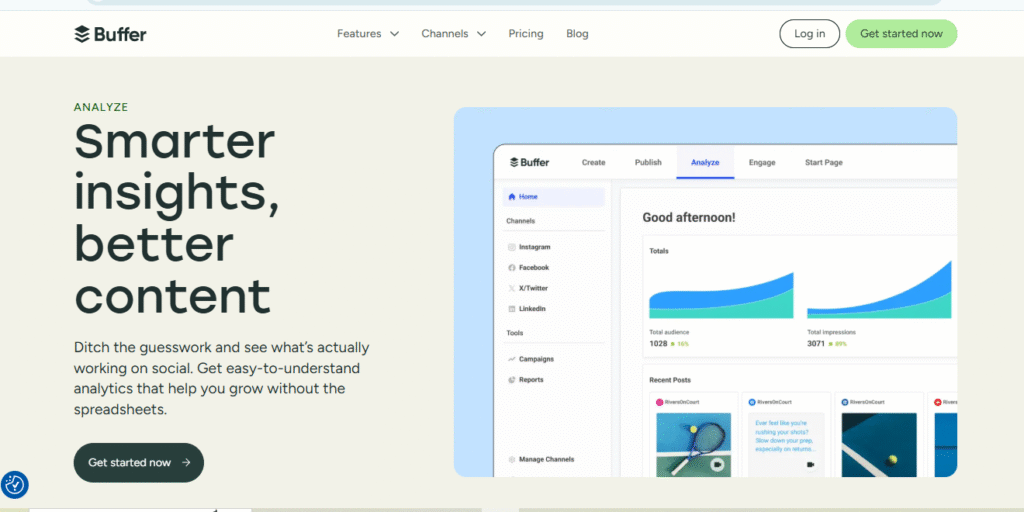Click the Total audience area chart
This screenshot has height=512, width=1024.
721,295
